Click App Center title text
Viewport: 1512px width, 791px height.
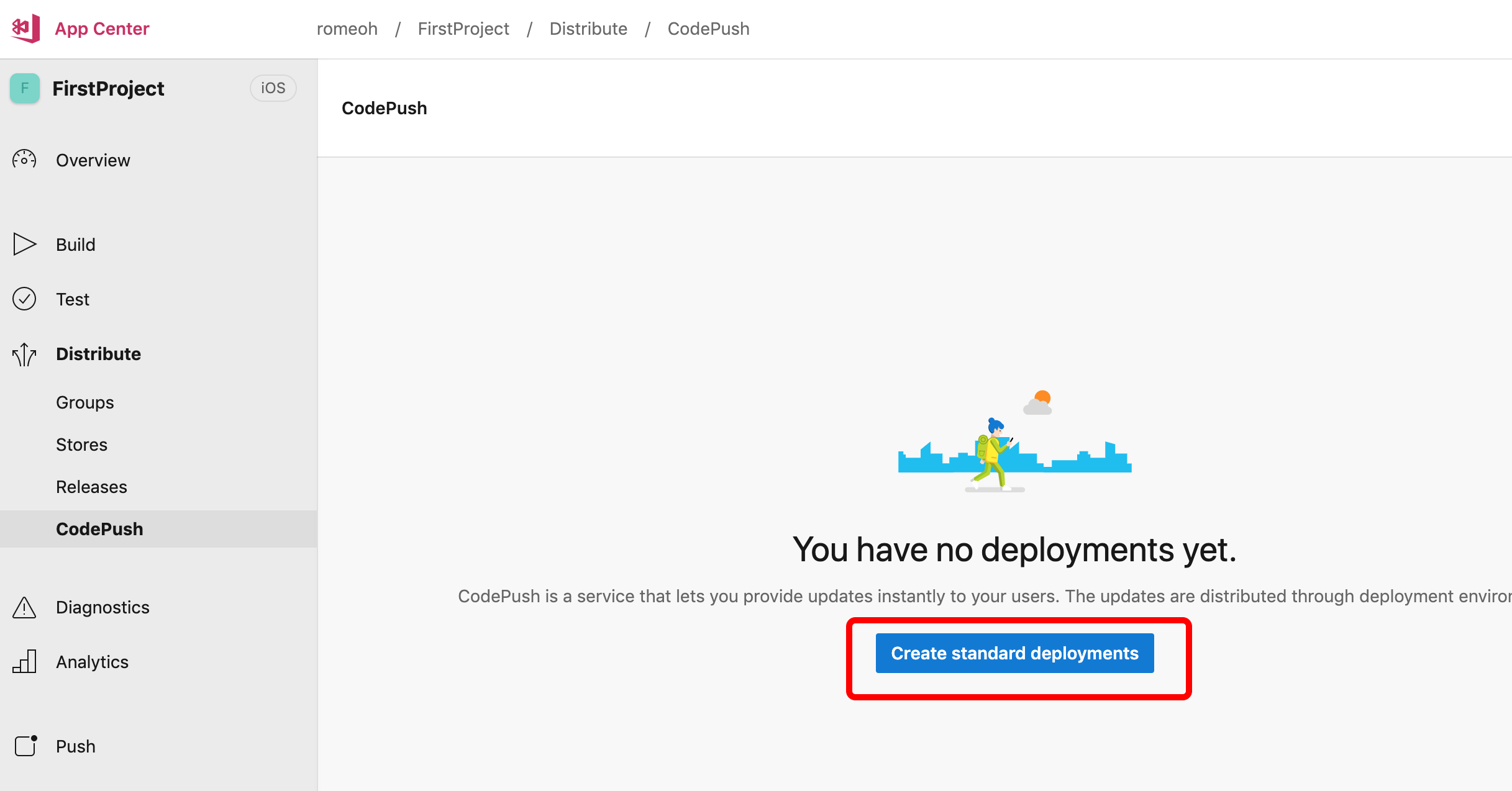[102, 29]
